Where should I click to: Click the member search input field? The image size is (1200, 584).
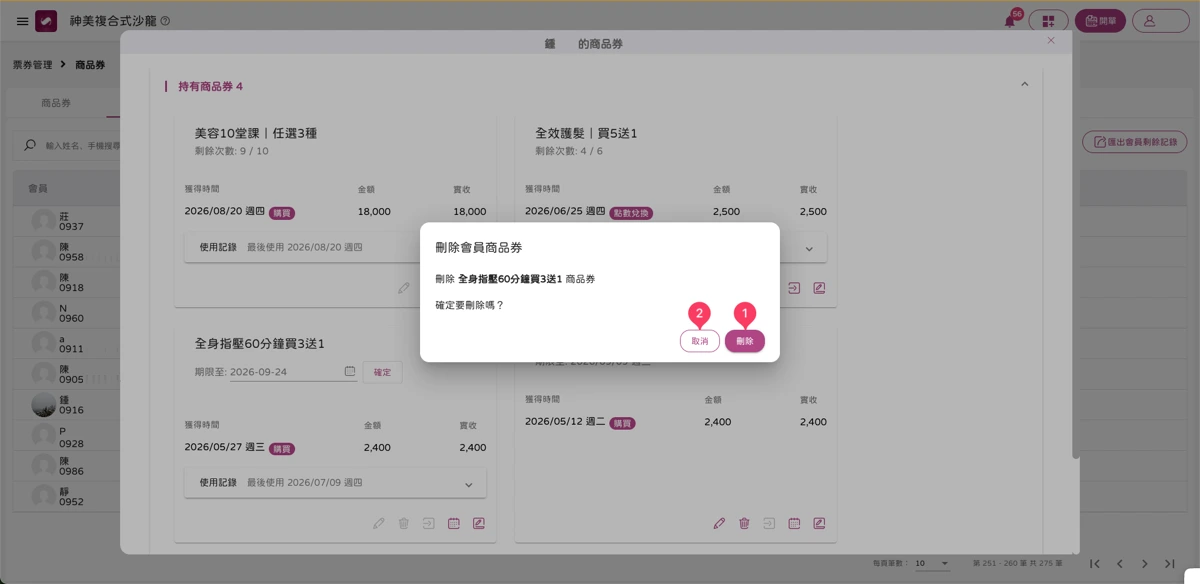(82, 146)
